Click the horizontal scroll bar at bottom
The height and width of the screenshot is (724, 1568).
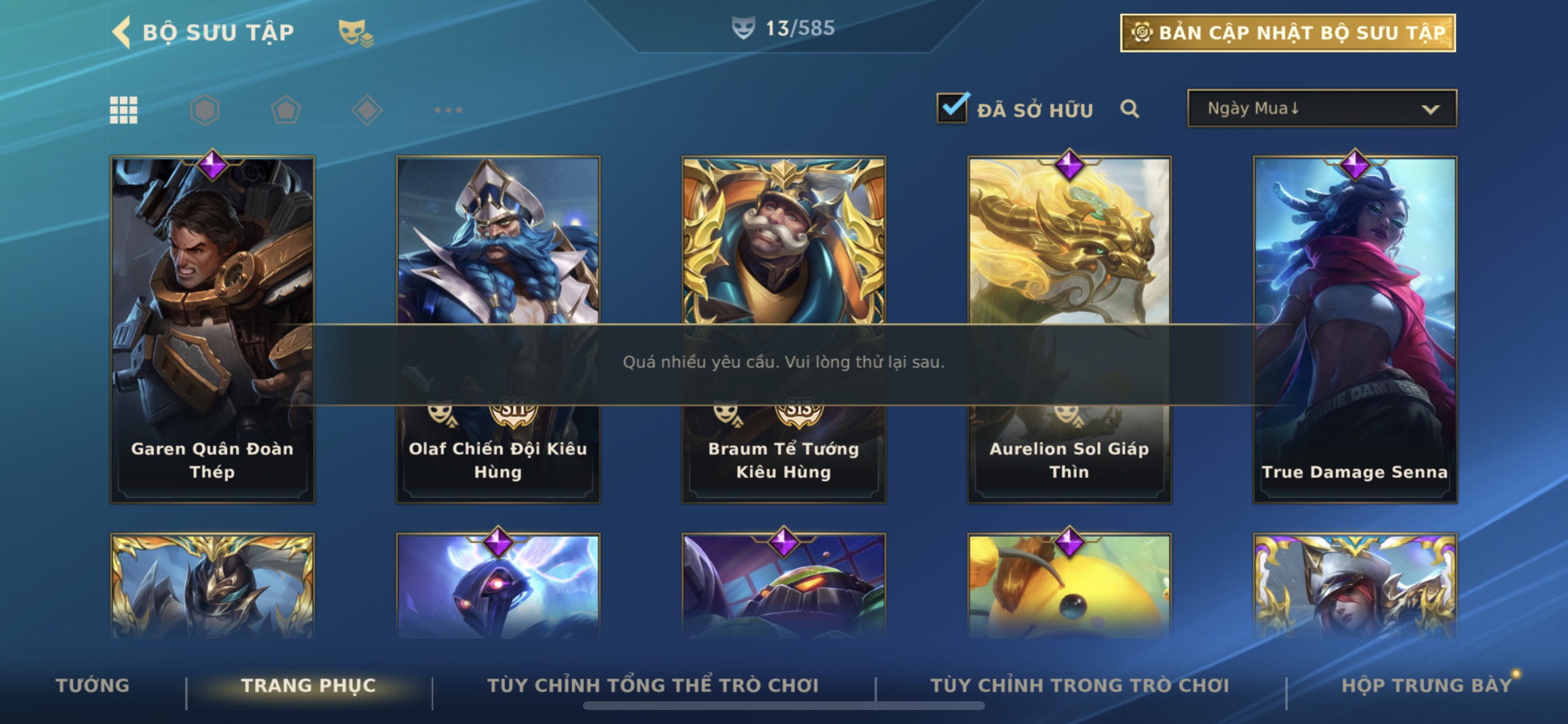[x=783, y=706]
